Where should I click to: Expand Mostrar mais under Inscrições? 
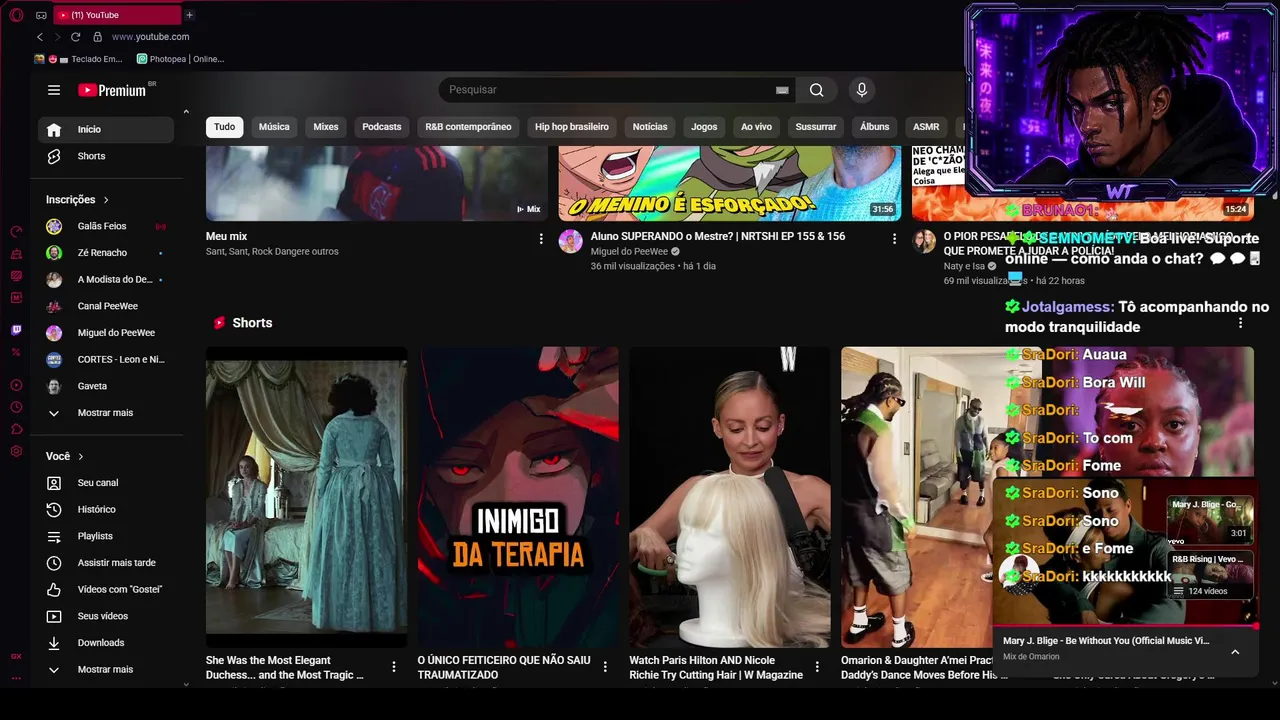[x=106, y=413]
